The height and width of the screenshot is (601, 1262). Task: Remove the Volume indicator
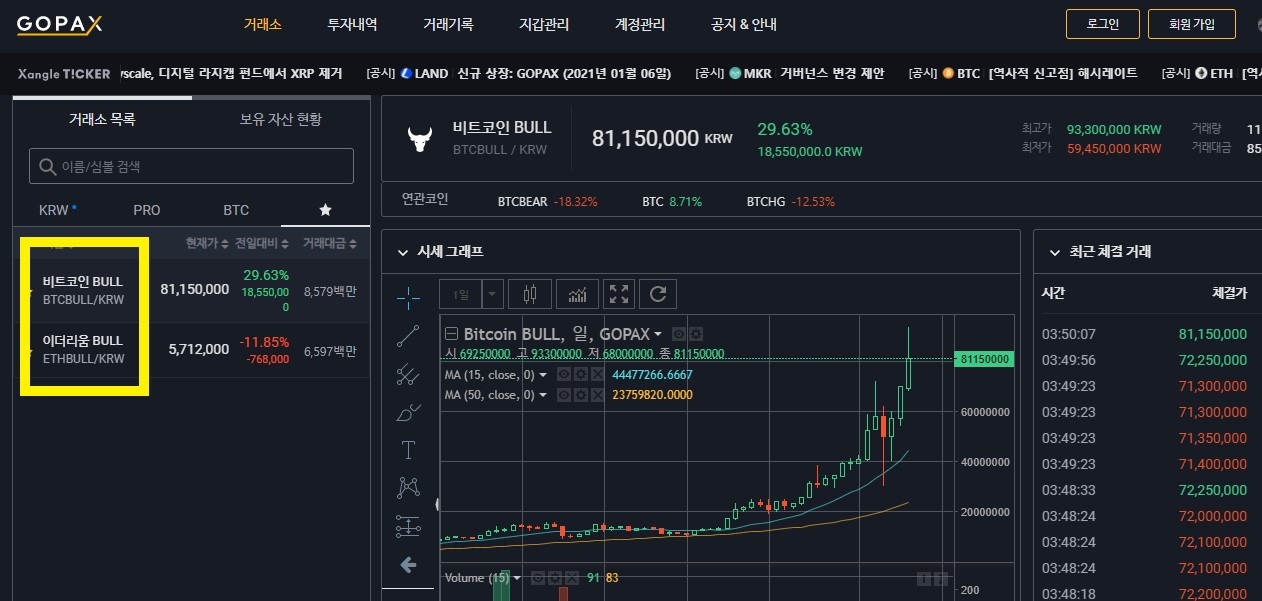click(x=571, y=578)
